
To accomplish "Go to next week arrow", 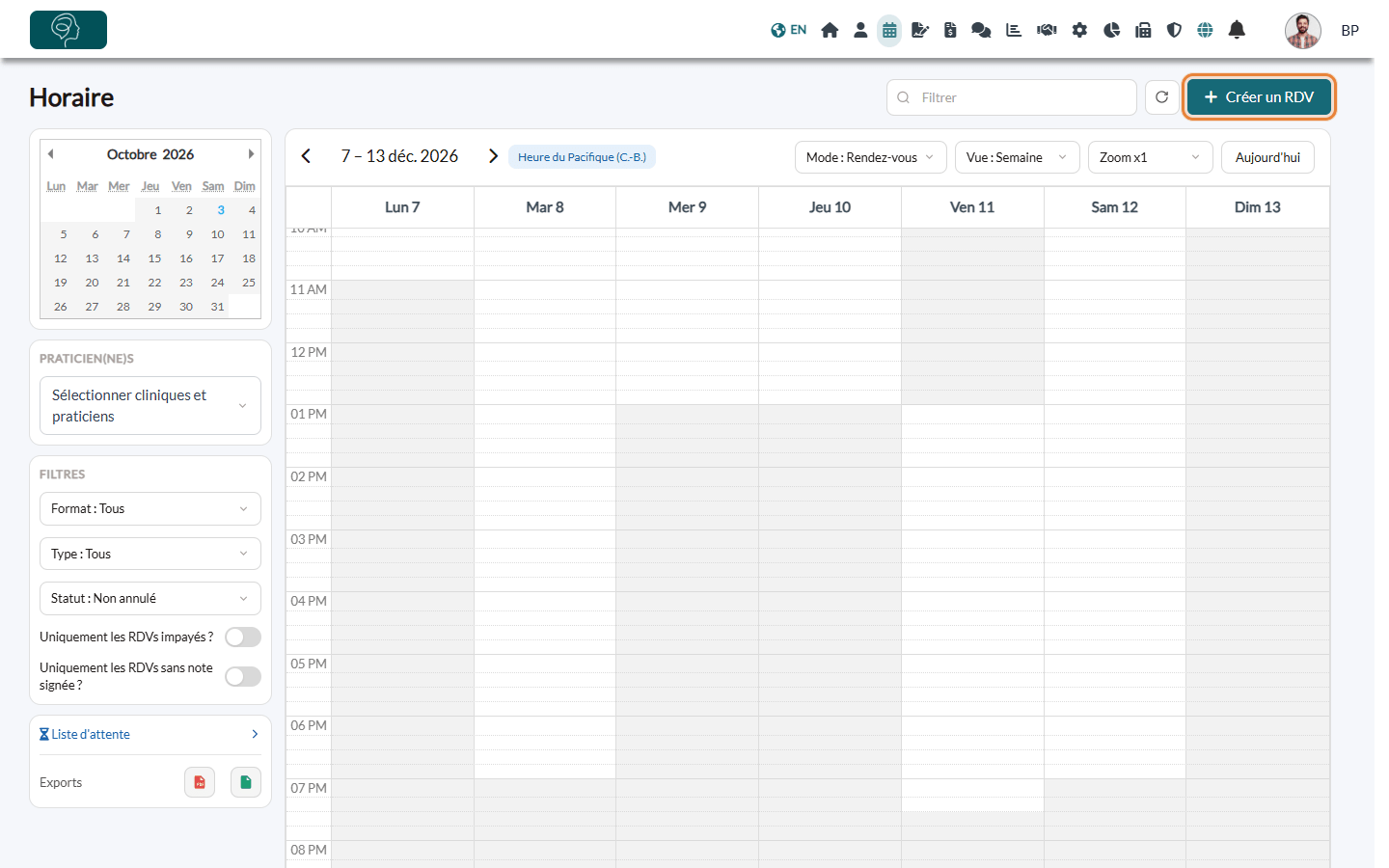I will [493, 156].
